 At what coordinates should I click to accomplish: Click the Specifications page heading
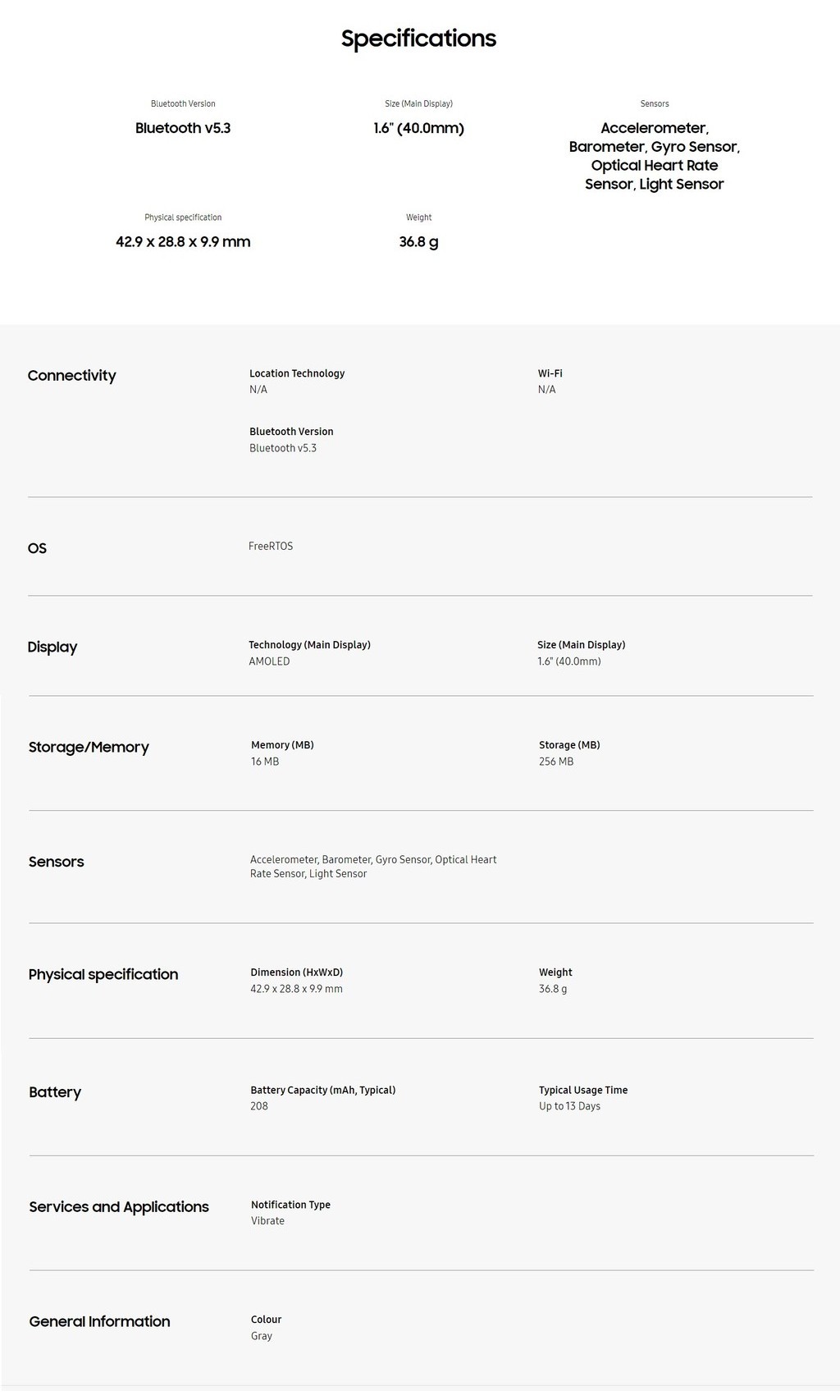418,39
